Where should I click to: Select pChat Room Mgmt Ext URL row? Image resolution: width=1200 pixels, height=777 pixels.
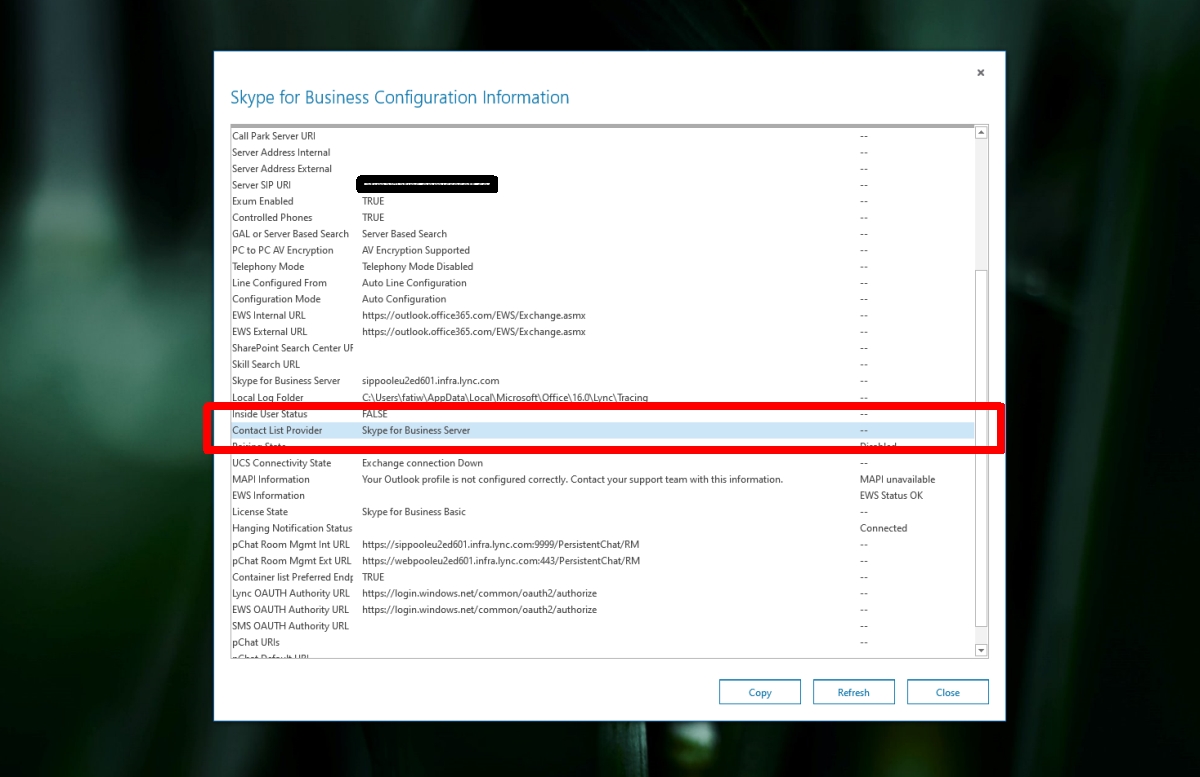point(603,561)
